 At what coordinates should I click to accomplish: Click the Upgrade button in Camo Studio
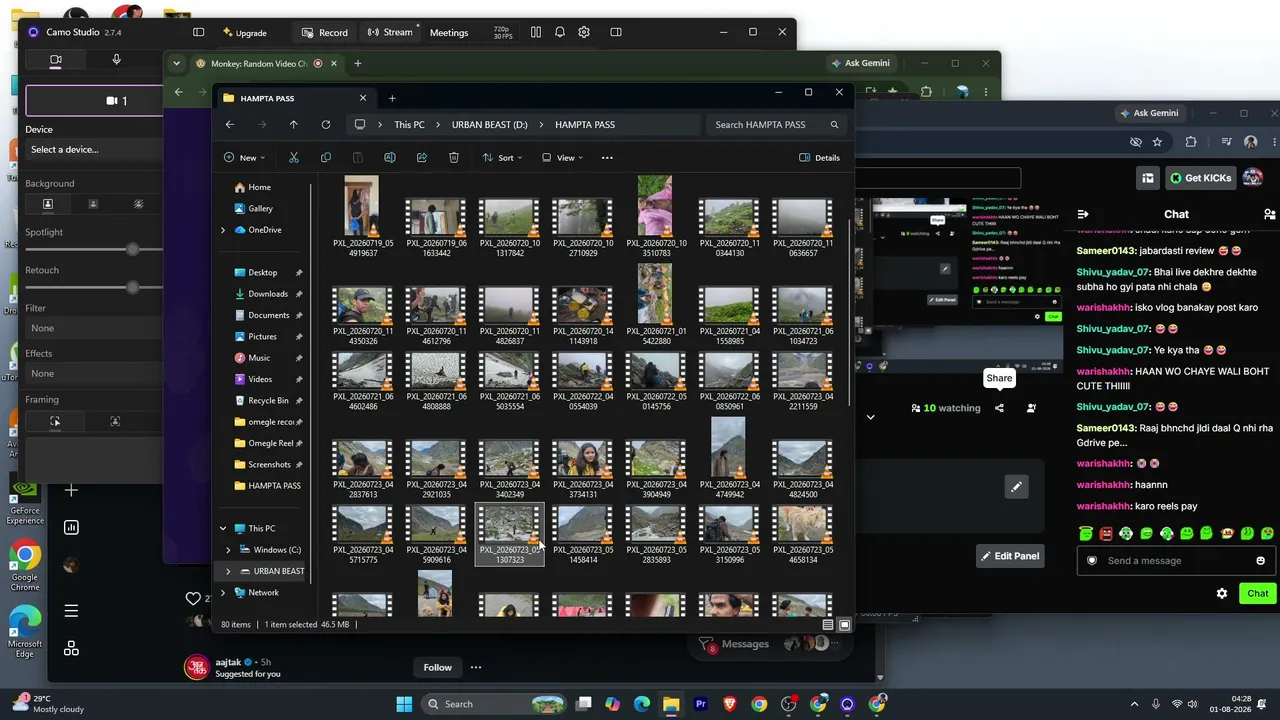pos(244,33)
